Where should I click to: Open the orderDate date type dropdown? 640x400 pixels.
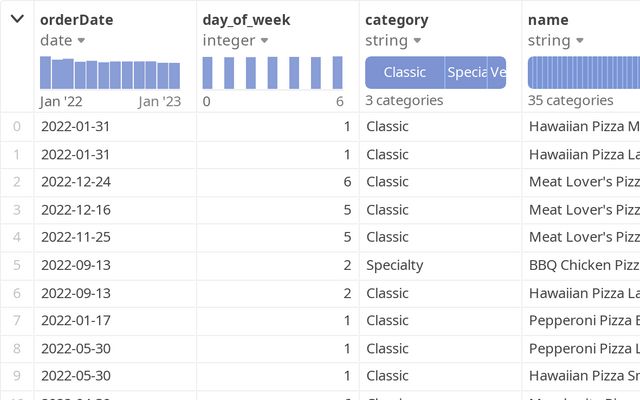point(81,41)
